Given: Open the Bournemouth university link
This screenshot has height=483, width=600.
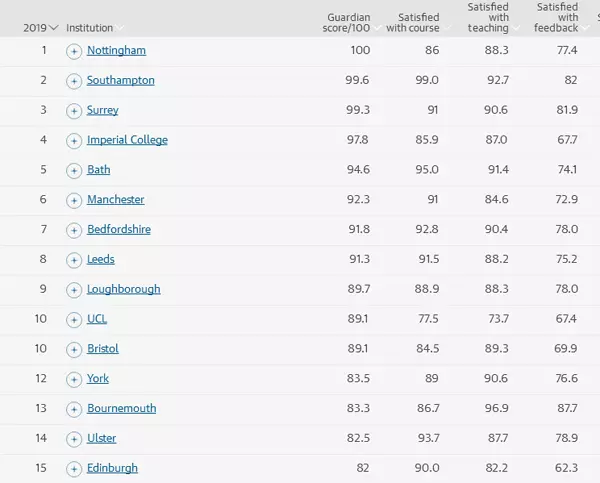Looking at the screenshot, I should coord(121,409).
